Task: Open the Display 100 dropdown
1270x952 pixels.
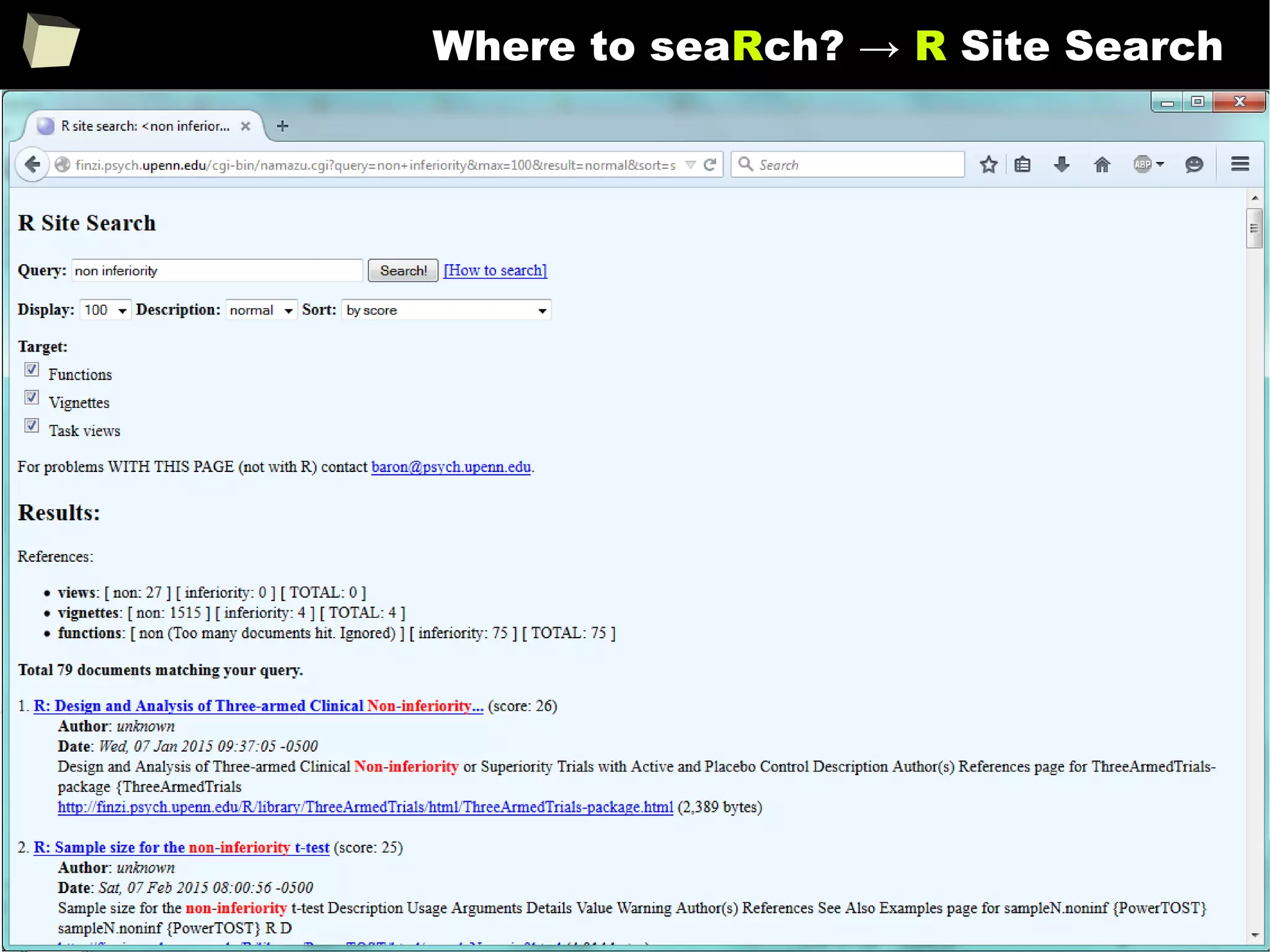Action: [105, 309]
